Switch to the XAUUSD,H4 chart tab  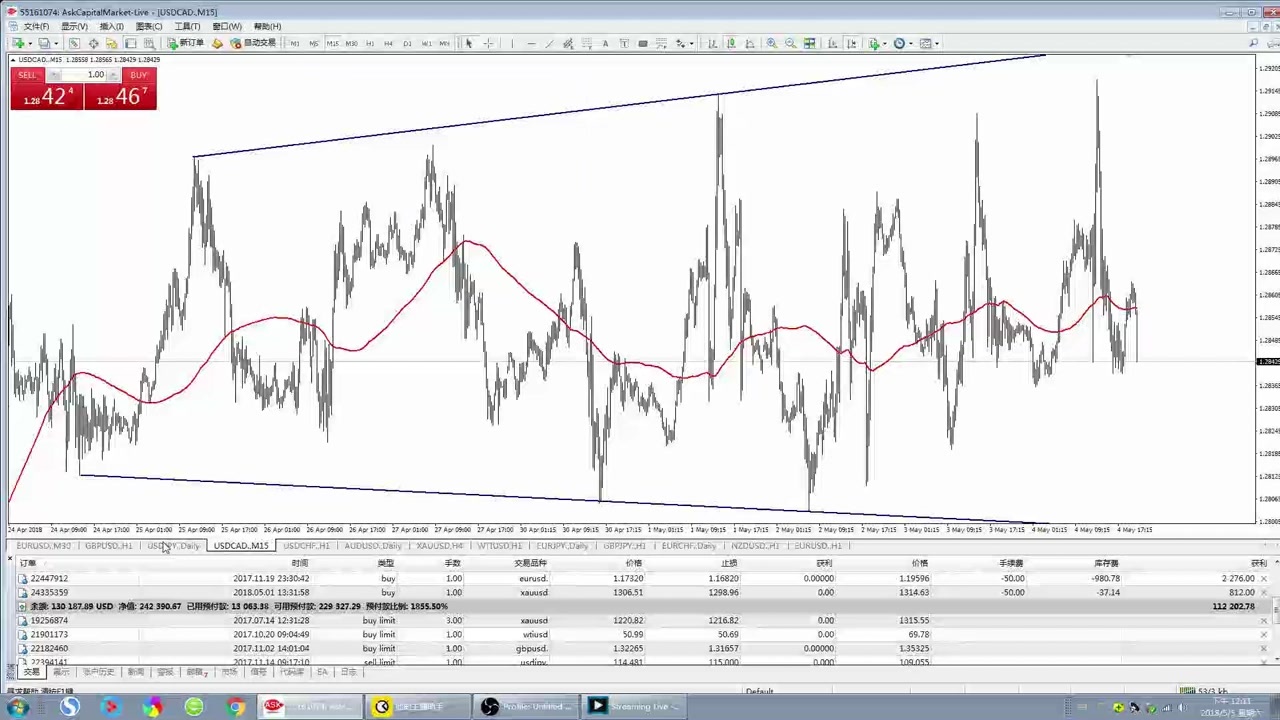click(x=439, y=546)
